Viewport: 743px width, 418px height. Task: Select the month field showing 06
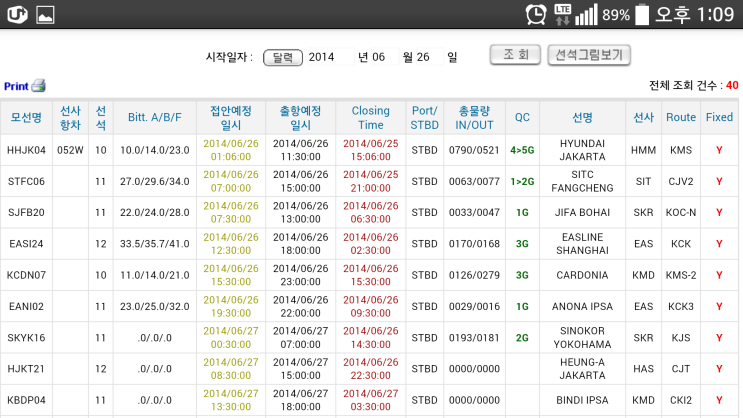click(x=378, y=58)
